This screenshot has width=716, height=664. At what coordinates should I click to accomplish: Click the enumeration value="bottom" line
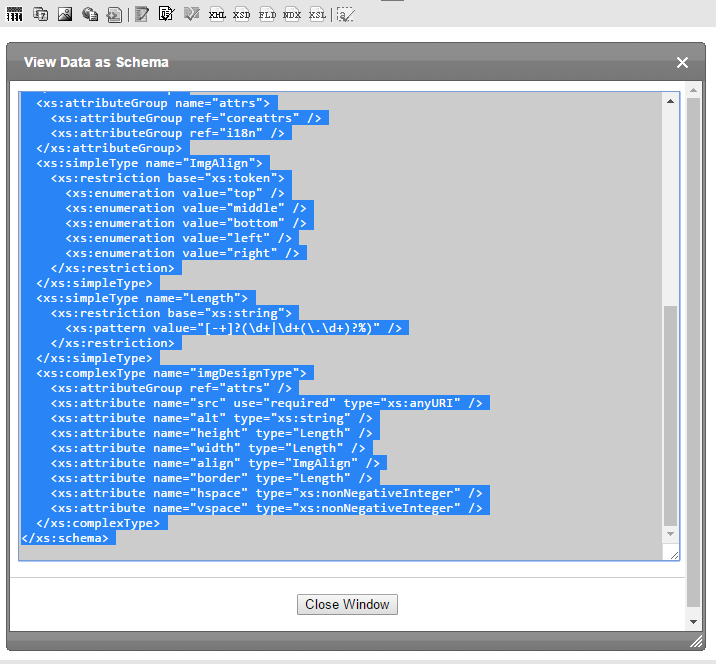(x=186, y=223)
